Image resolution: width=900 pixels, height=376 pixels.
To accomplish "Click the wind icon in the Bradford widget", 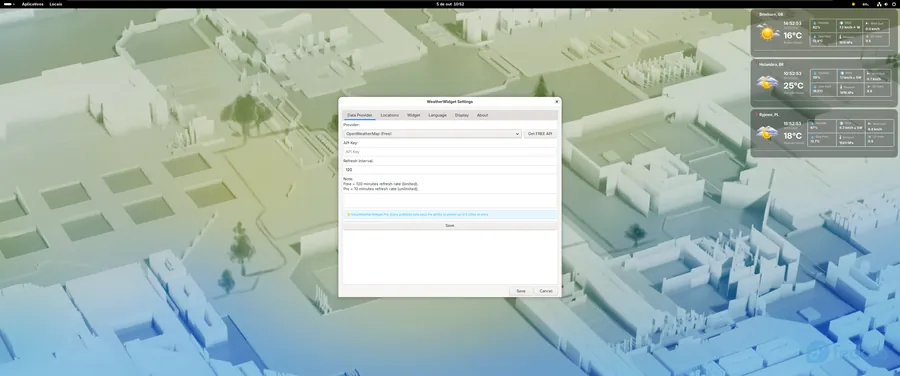I will click(841, 23).
